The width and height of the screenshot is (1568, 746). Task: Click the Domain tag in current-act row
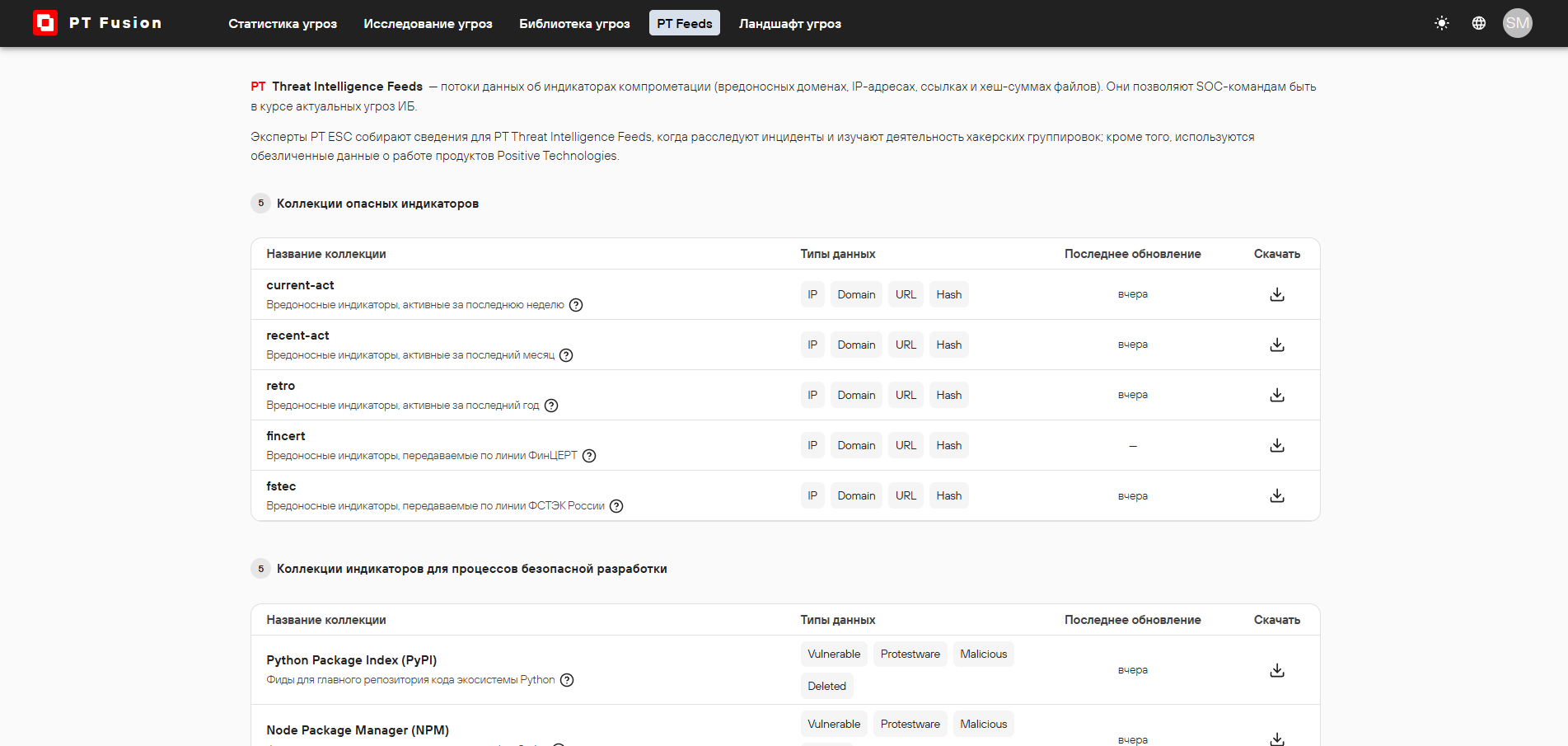856,294
